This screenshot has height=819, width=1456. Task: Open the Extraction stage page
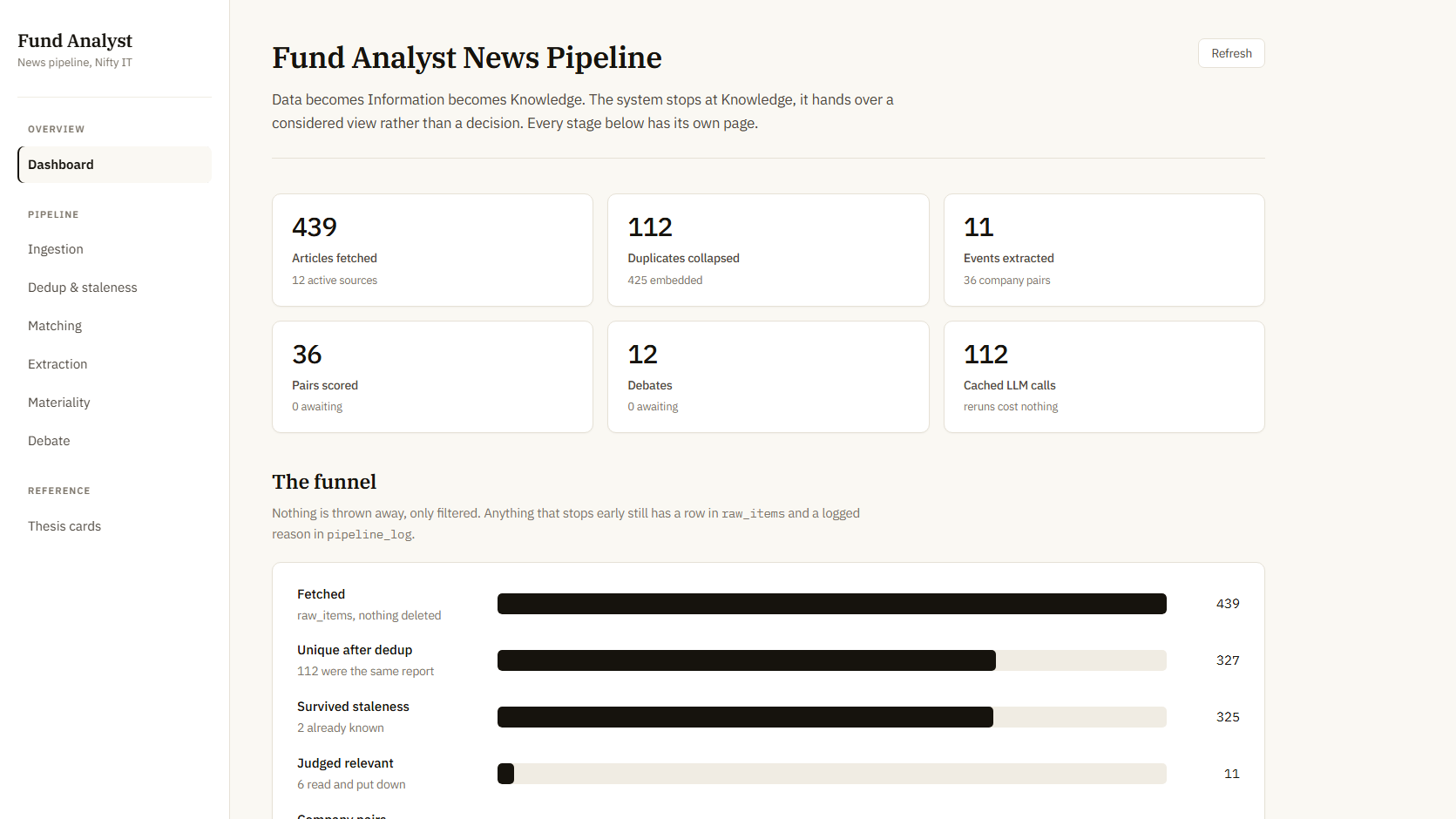point(114,364)
